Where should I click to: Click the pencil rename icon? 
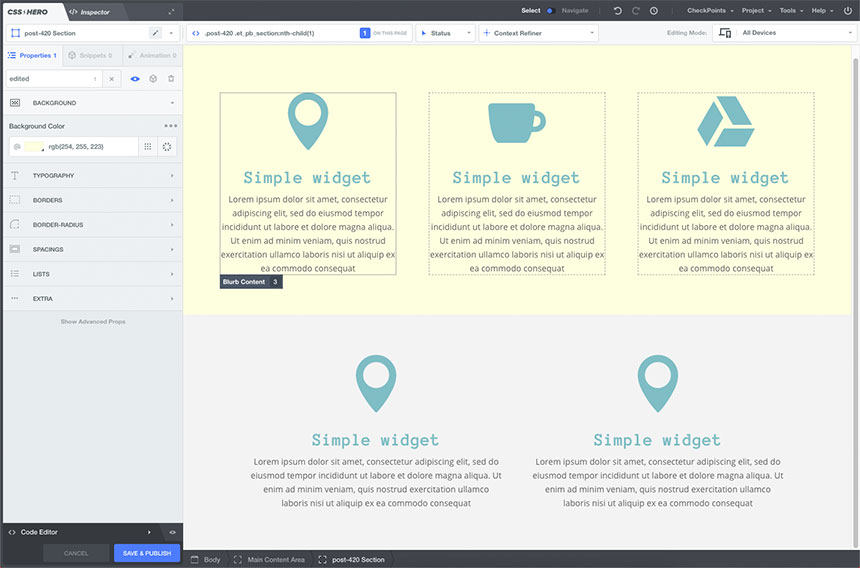pyautogui.click(x=155, y=33)
